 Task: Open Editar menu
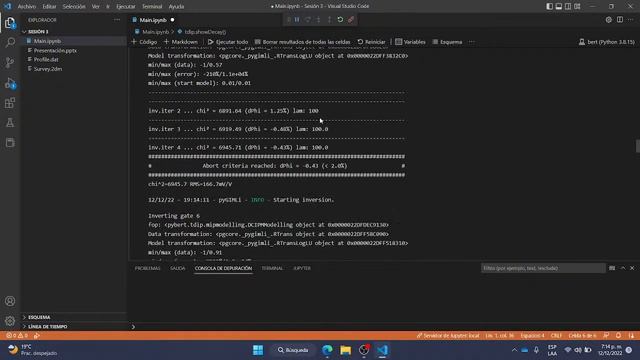tap(49, 7)
